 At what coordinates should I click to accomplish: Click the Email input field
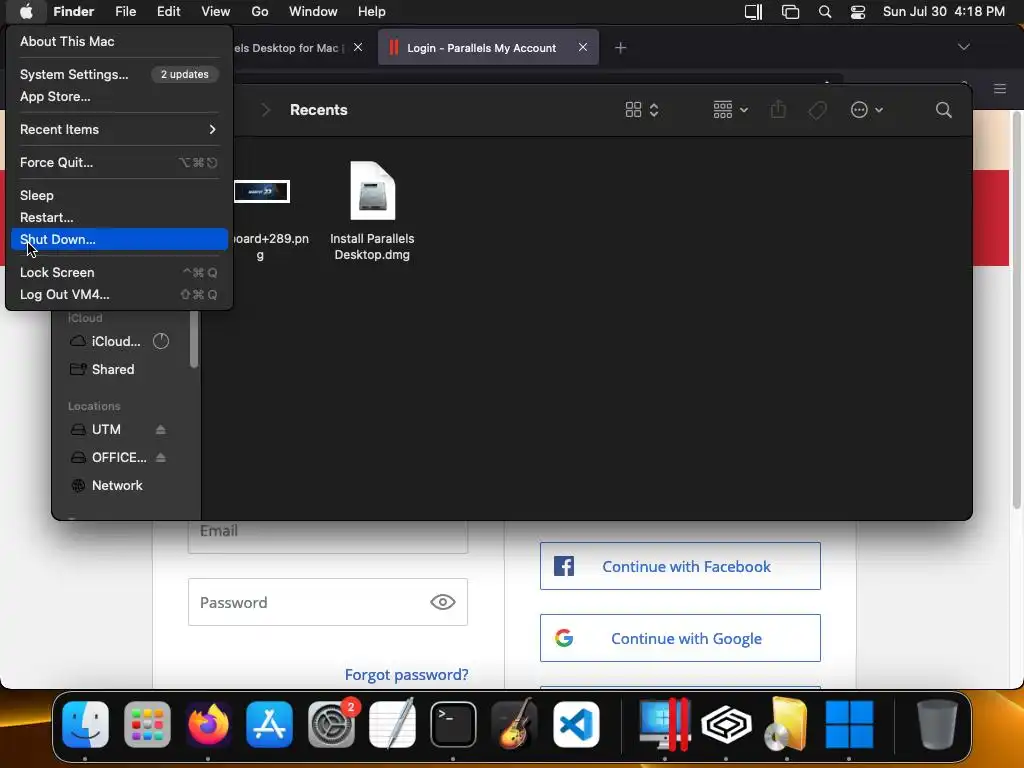[x=328, y=536]
